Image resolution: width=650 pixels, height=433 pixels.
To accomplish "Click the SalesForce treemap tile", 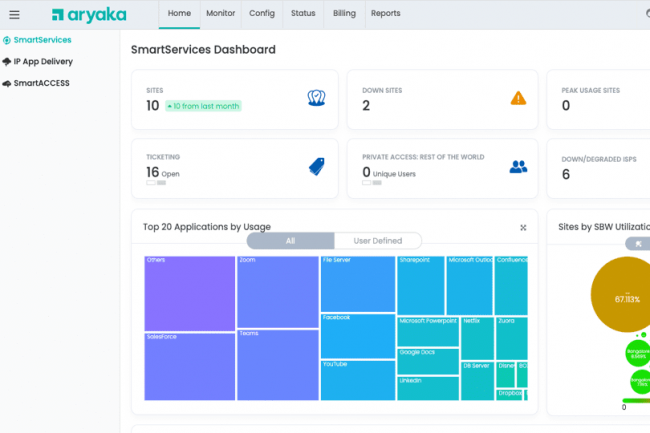I will tap(189, 367).
